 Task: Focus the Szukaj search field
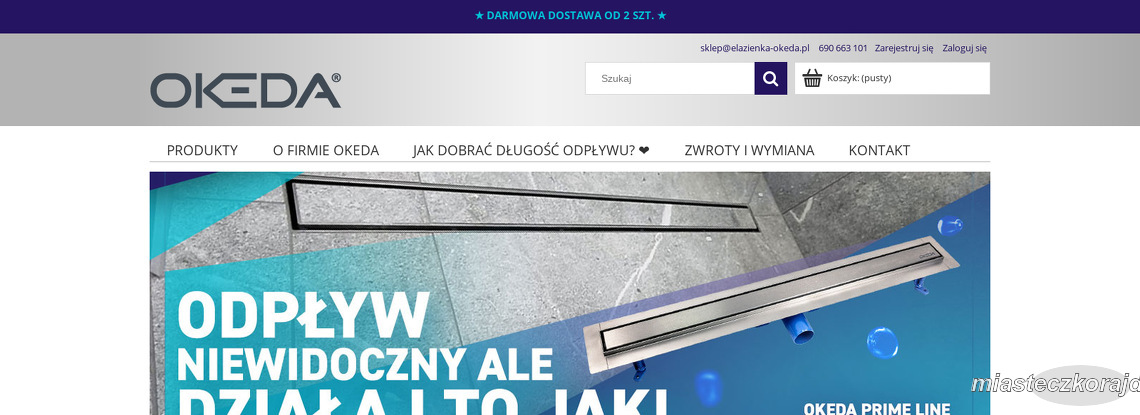[x=670, y=78]
